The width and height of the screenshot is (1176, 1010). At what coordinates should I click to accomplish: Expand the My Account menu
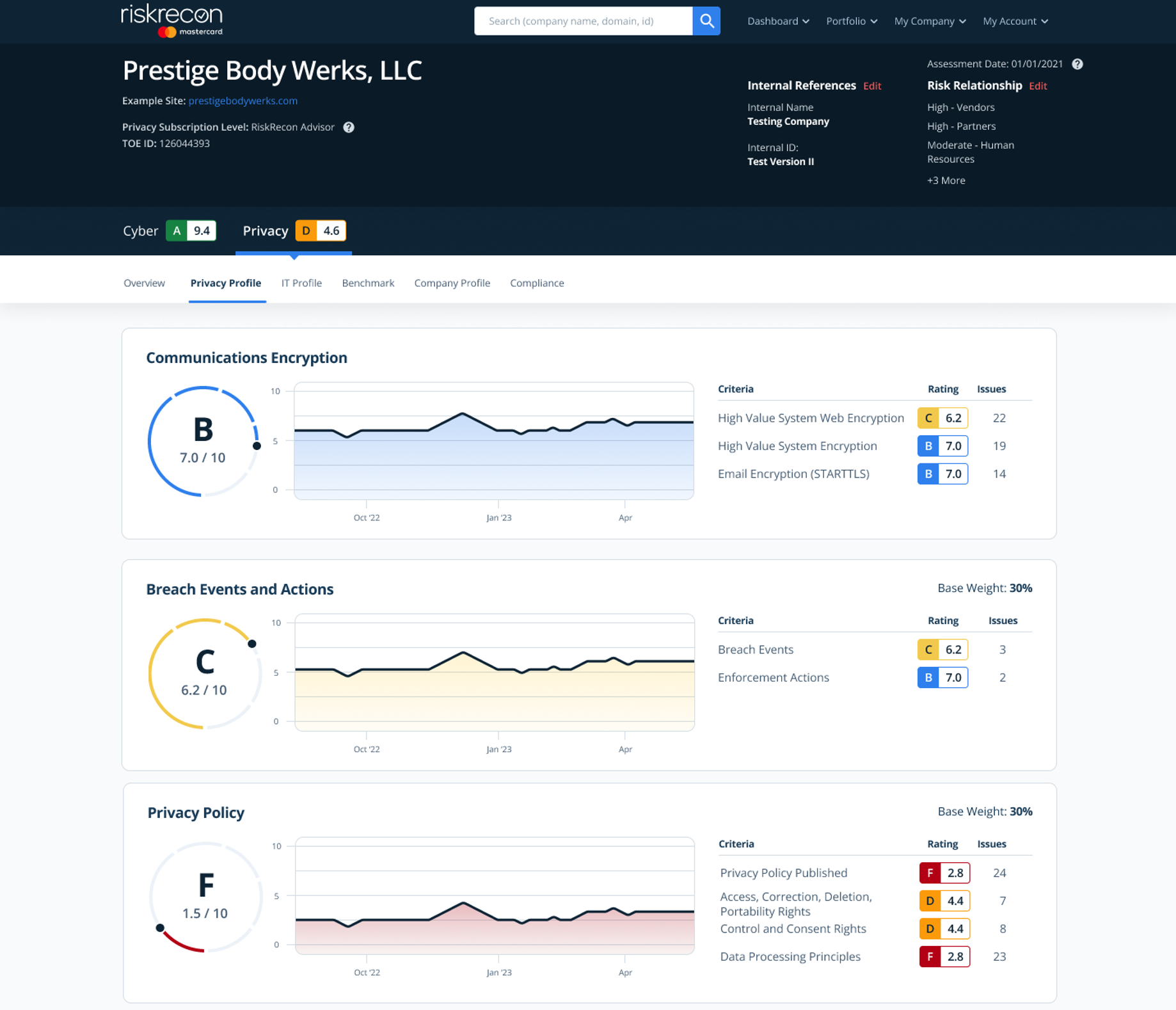click(x=1015, y=21)
